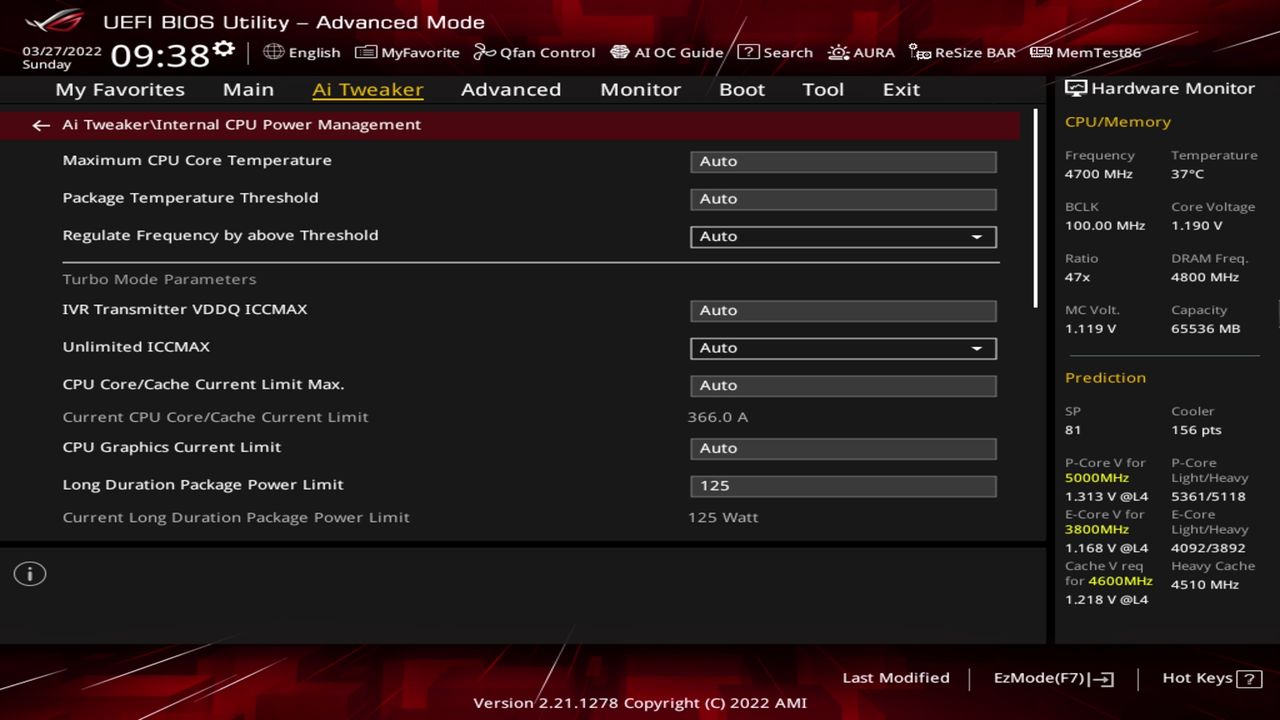Click Current CPU Core/Cache Current Limit row
The image size is (1280, 720).
[530, 417]
